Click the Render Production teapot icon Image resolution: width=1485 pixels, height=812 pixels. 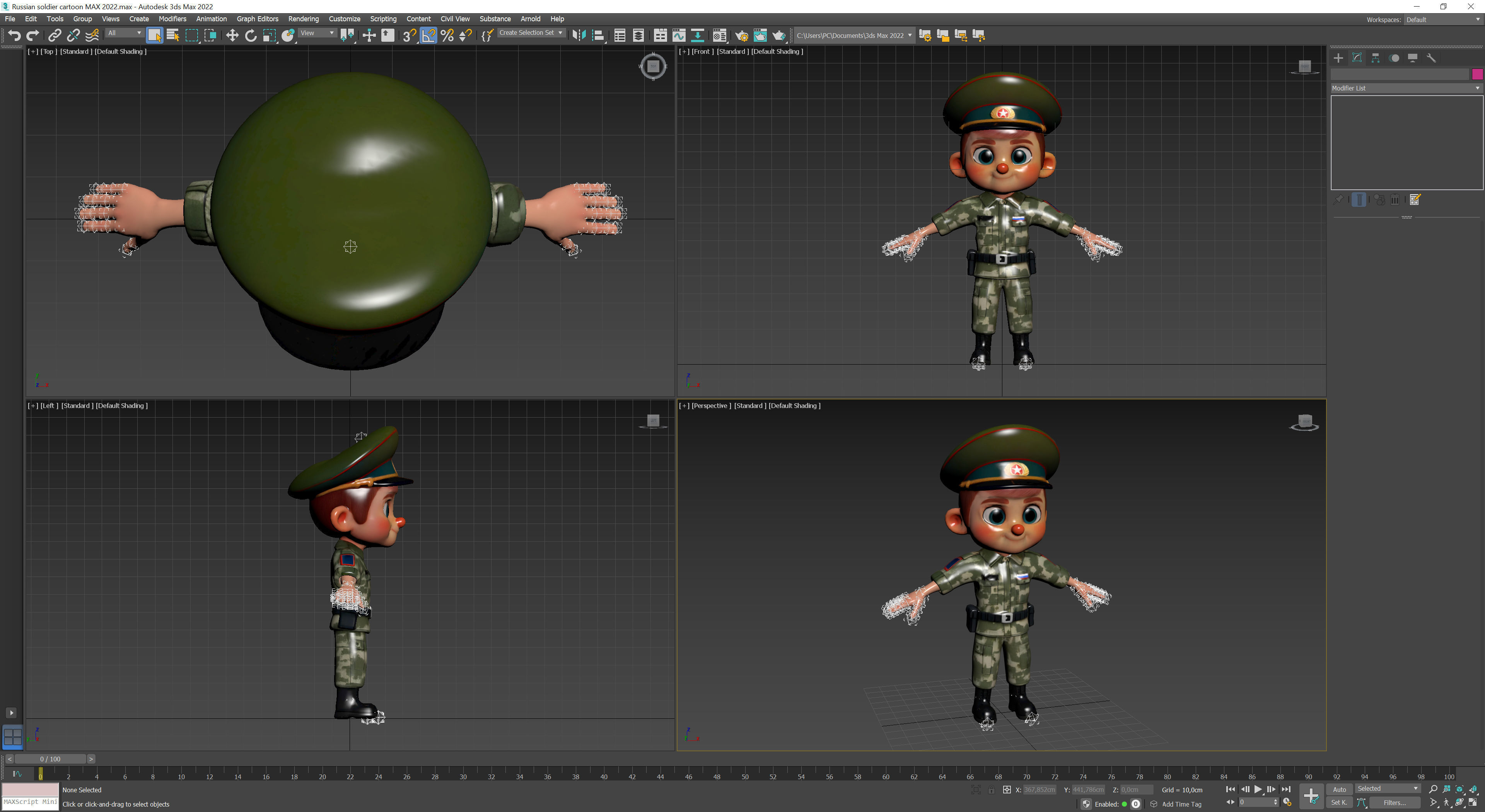point(779,36)
